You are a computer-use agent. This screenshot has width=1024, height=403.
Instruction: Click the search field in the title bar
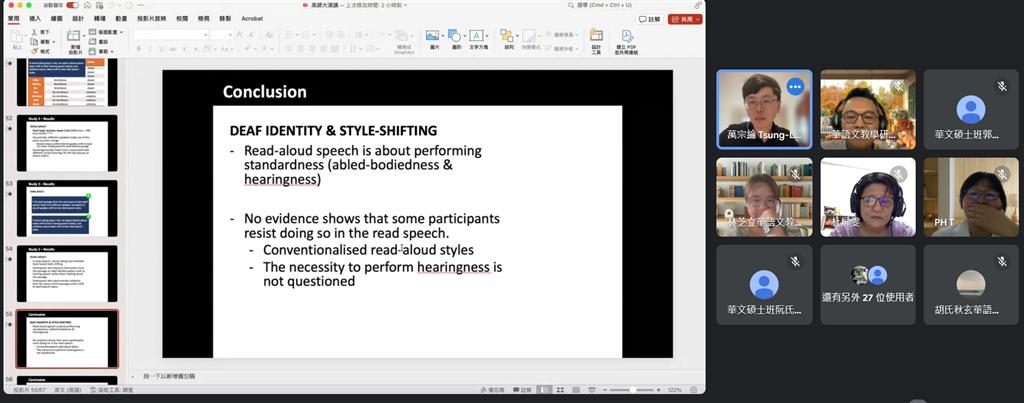click(601, 5)
